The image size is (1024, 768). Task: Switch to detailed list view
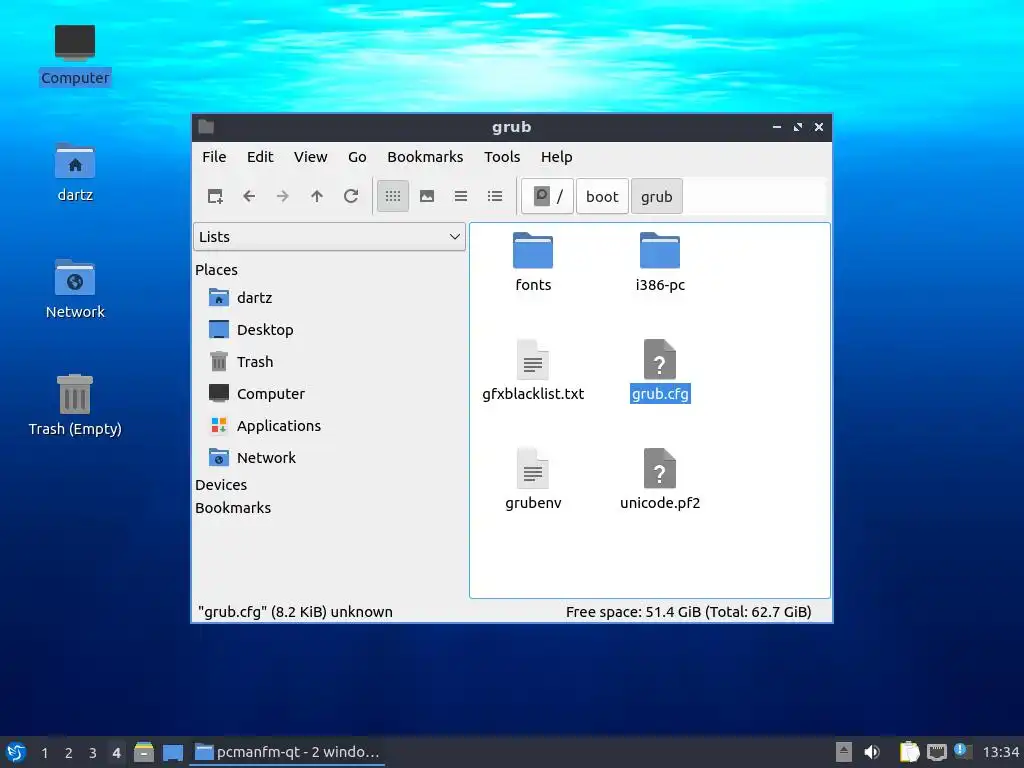coord(495,196)
